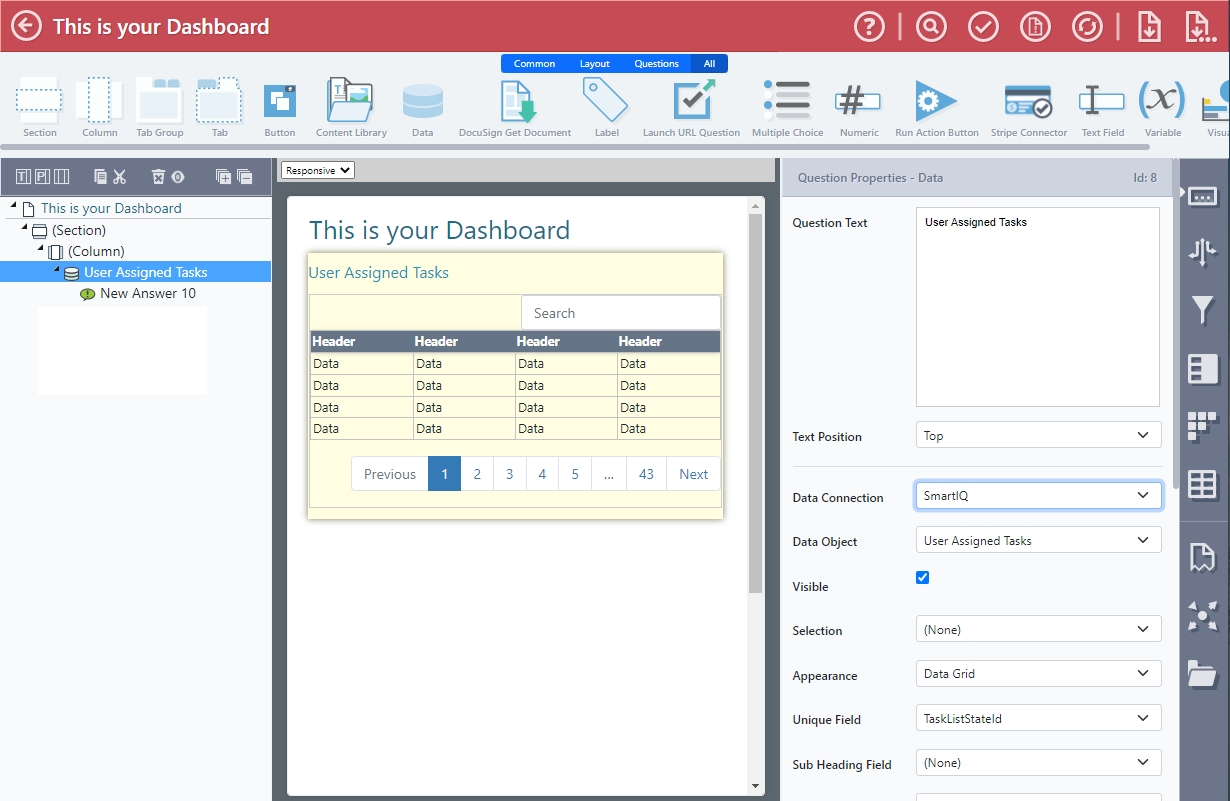Click the document with down arrow save icon
Viewport: 1230px width, 801px height.
point(1149,26)
